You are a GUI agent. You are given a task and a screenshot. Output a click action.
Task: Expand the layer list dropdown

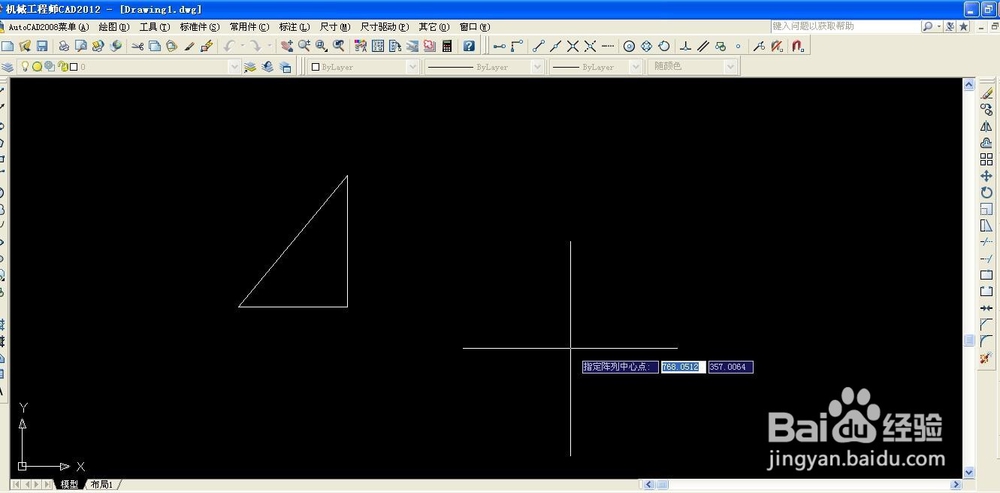pos(234,66)
